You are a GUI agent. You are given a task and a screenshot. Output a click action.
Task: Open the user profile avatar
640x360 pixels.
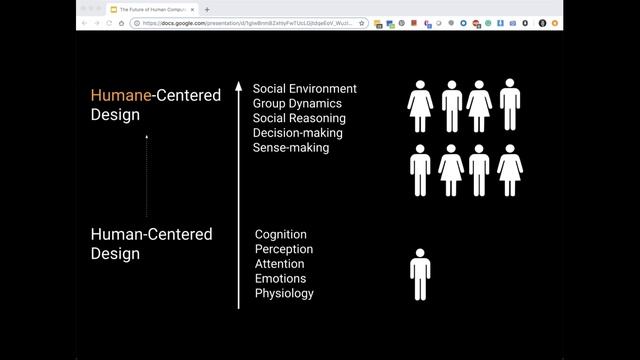(542, 23)
